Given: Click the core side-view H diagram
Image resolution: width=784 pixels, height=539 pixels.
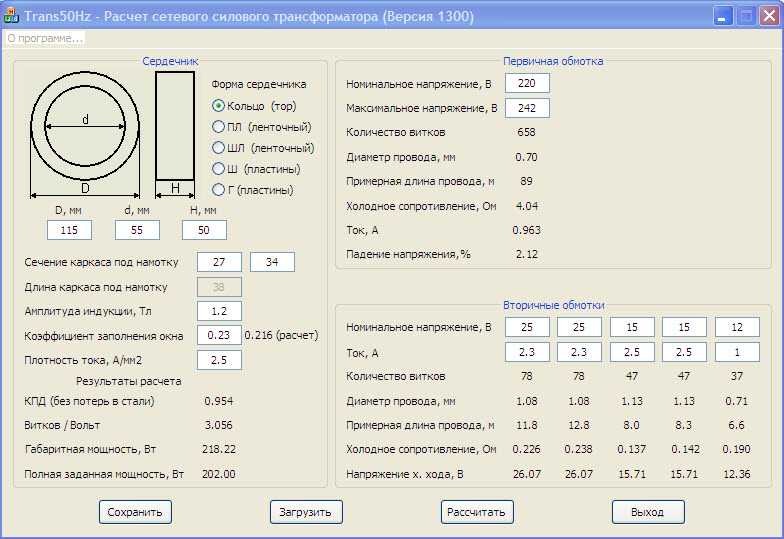Looking at the screenshot, I should [175, 135].
